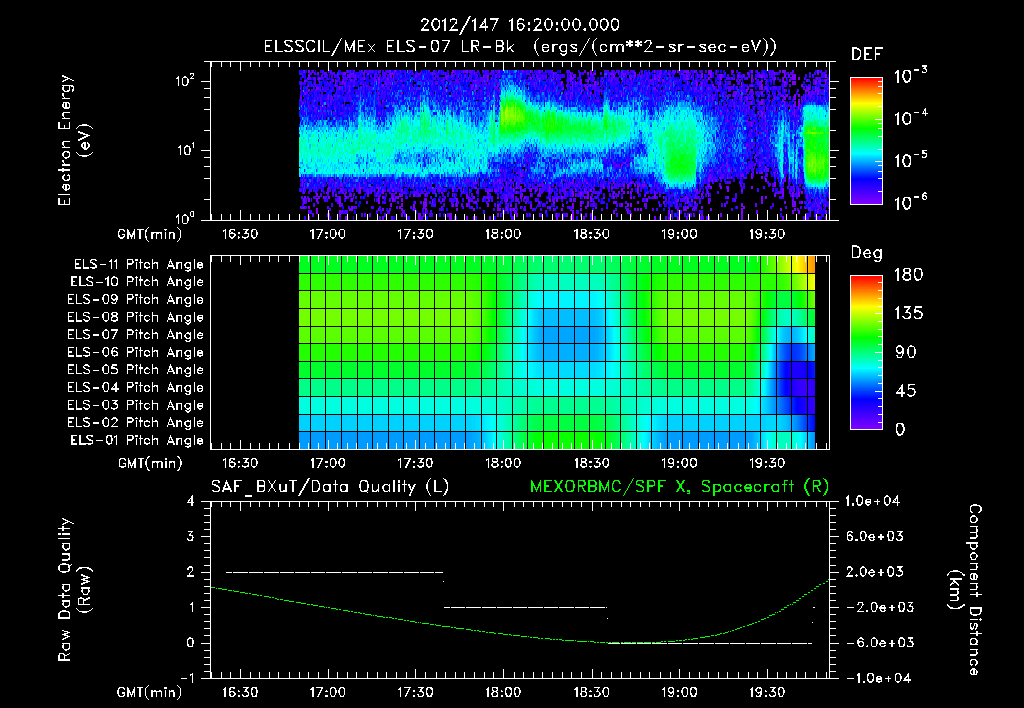Click the 1.0e+04 right axis tick label
Viewport: 1024px width, 708px height.
pos(872,501)
